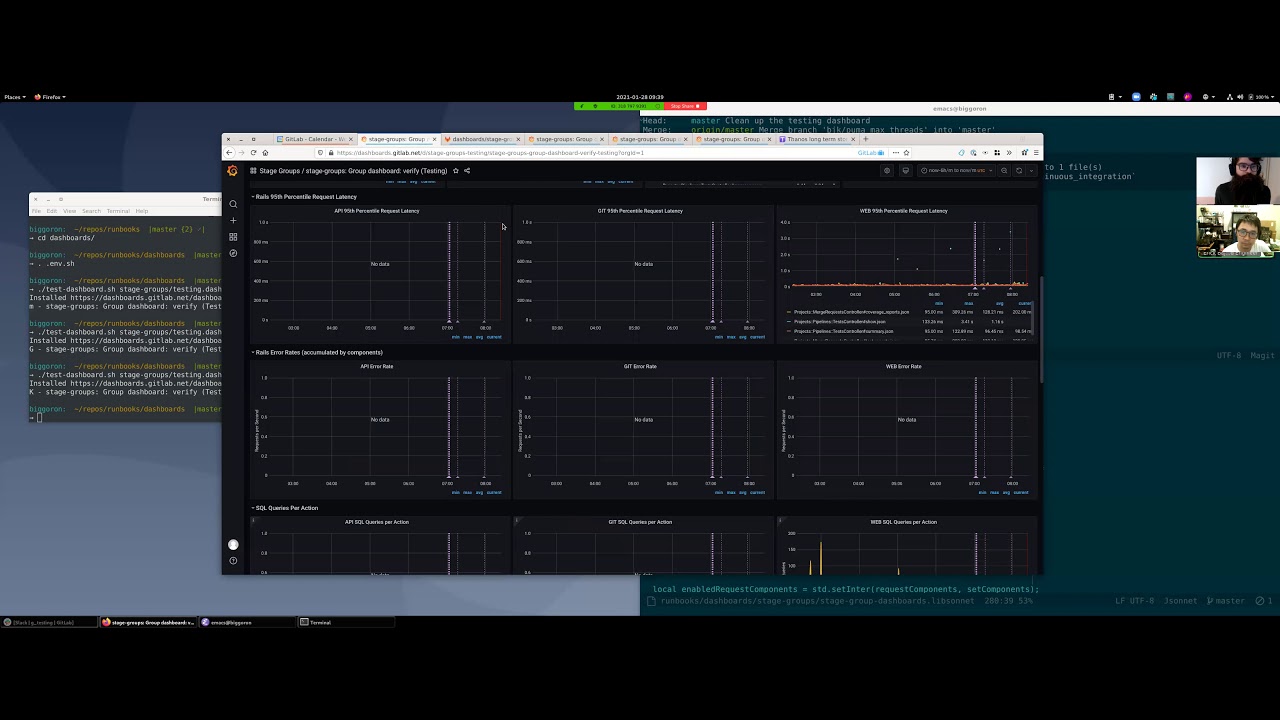Open the Create plus icon in Grafana sidebar

(x=233, y=220)
